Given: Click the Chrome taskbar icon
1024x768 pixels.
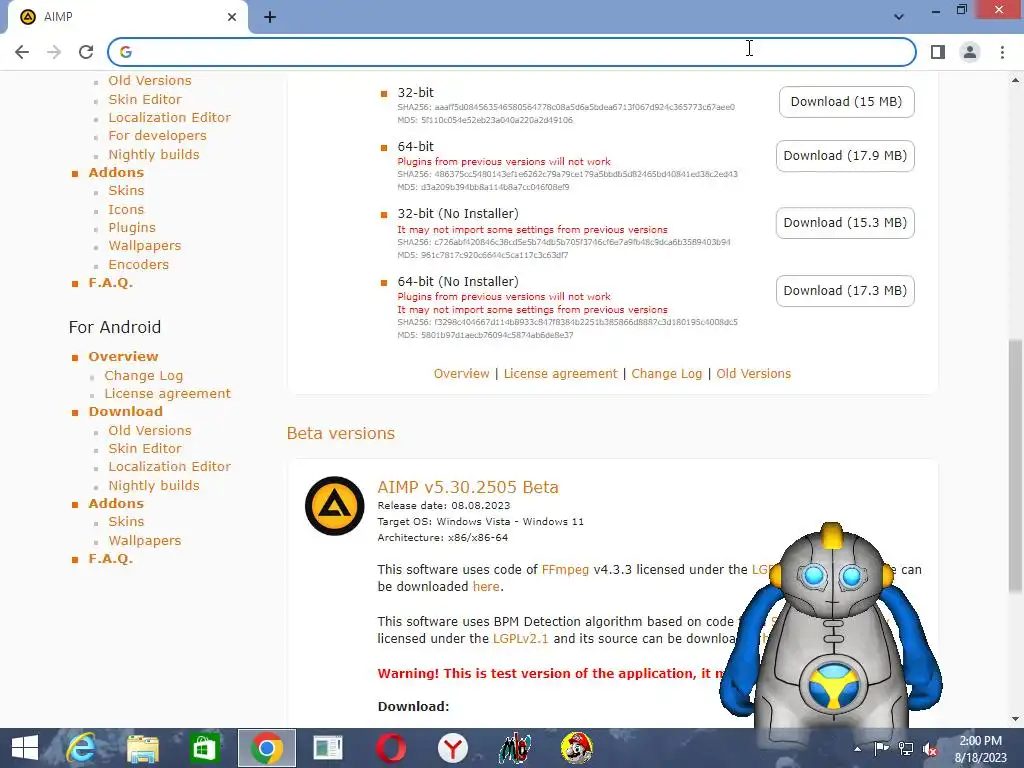Looking at the screenshot, I should click(266, 748).
